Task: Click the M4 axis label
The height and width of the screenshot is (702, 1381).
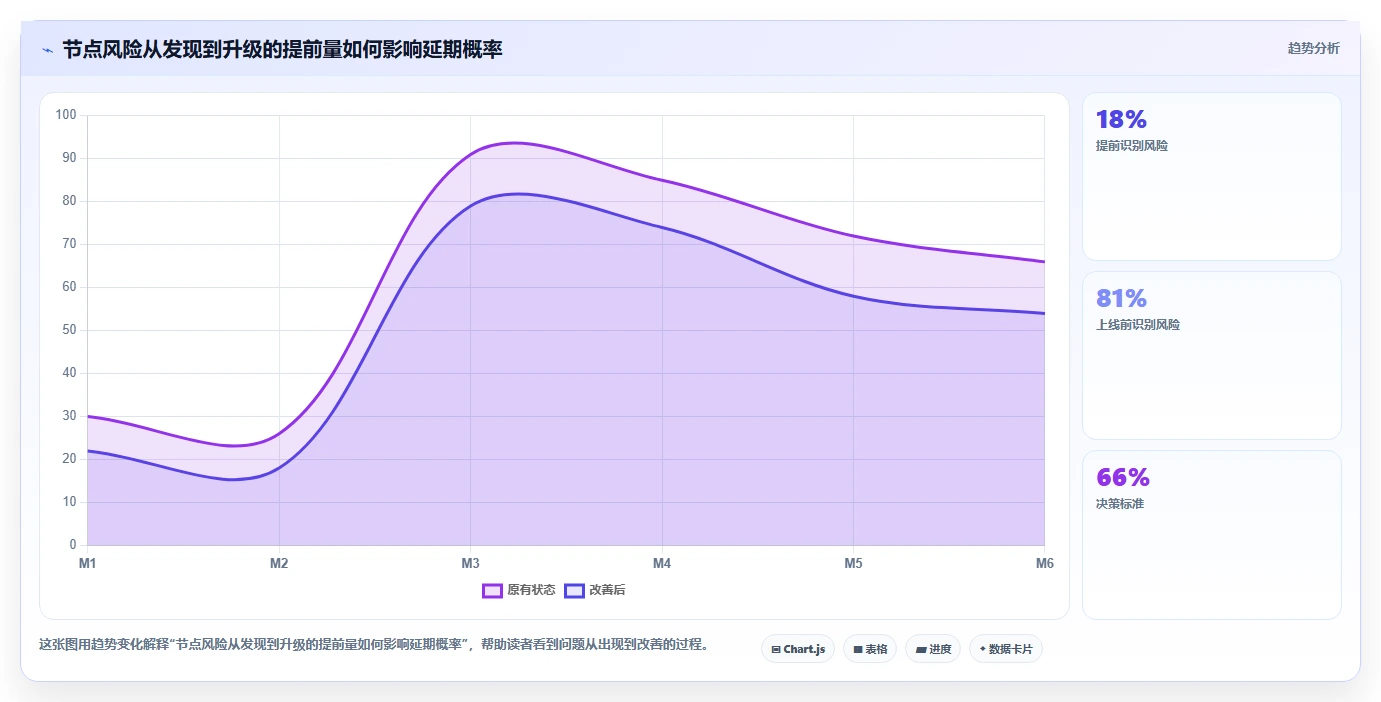Action: click(x=662, y=564)
